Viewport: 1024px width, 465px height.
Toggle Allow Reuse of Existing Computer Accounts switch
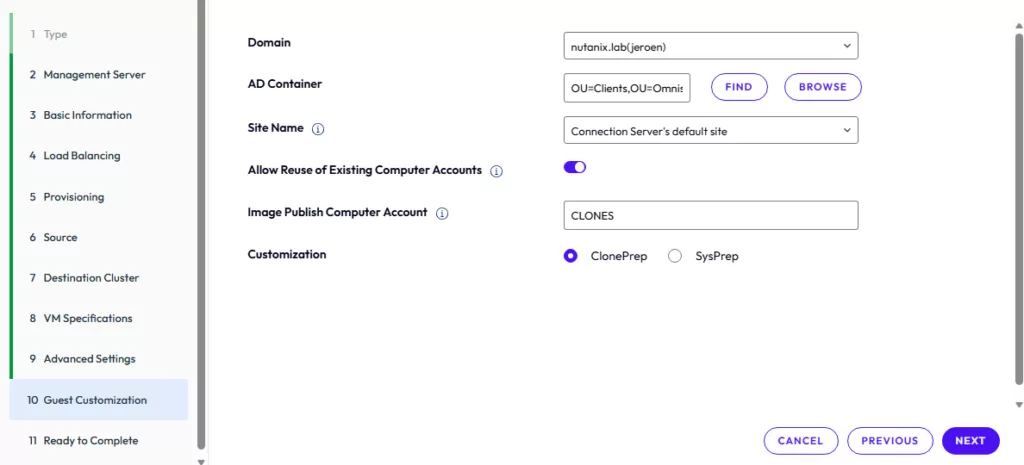tap(575, 168)
